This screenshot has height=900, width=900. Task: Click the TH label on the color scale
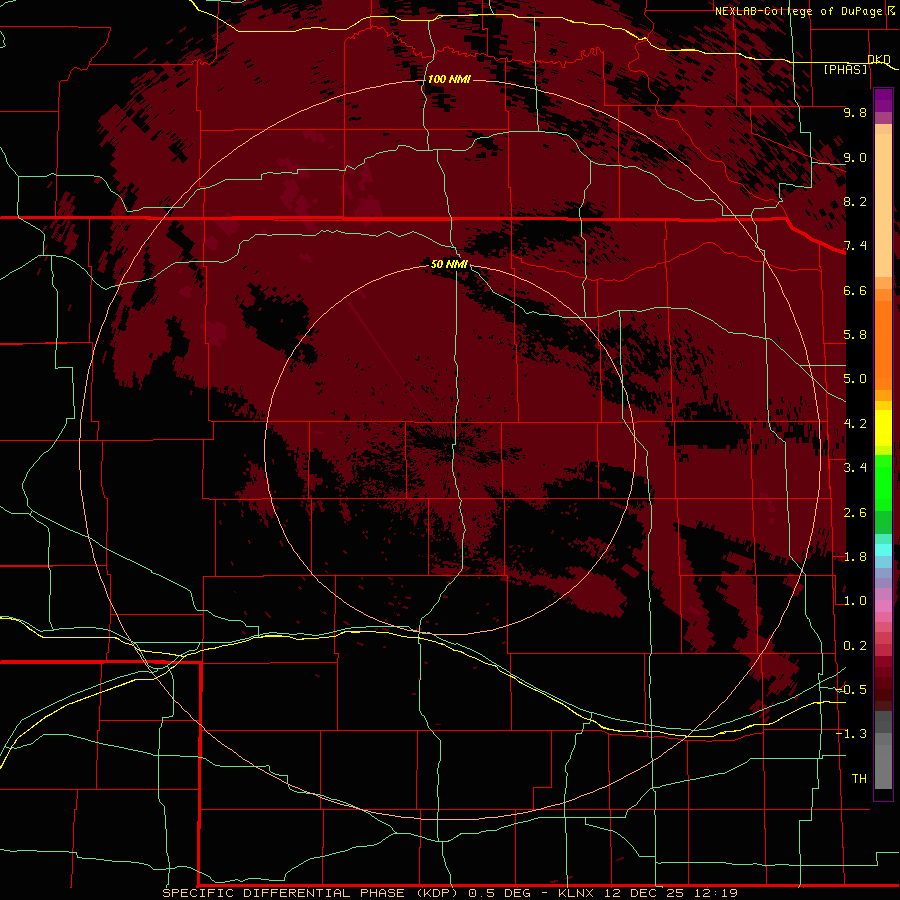(859, 778)
